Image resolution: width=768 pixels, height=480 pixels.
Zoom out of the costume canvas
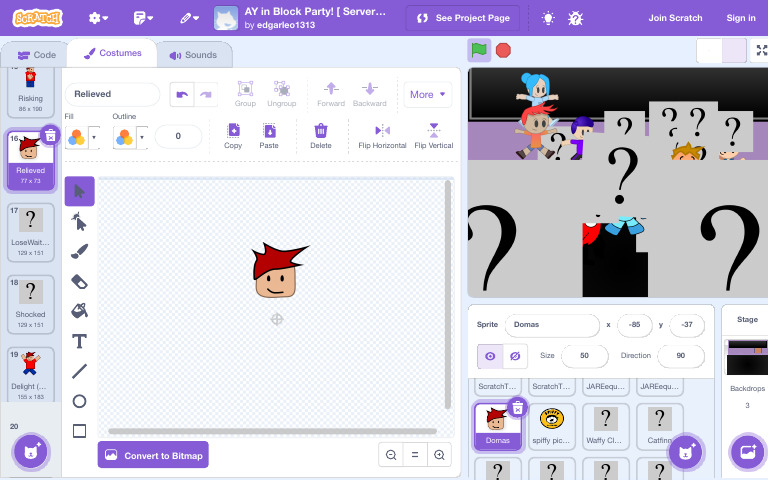click(x=391, y=456)
